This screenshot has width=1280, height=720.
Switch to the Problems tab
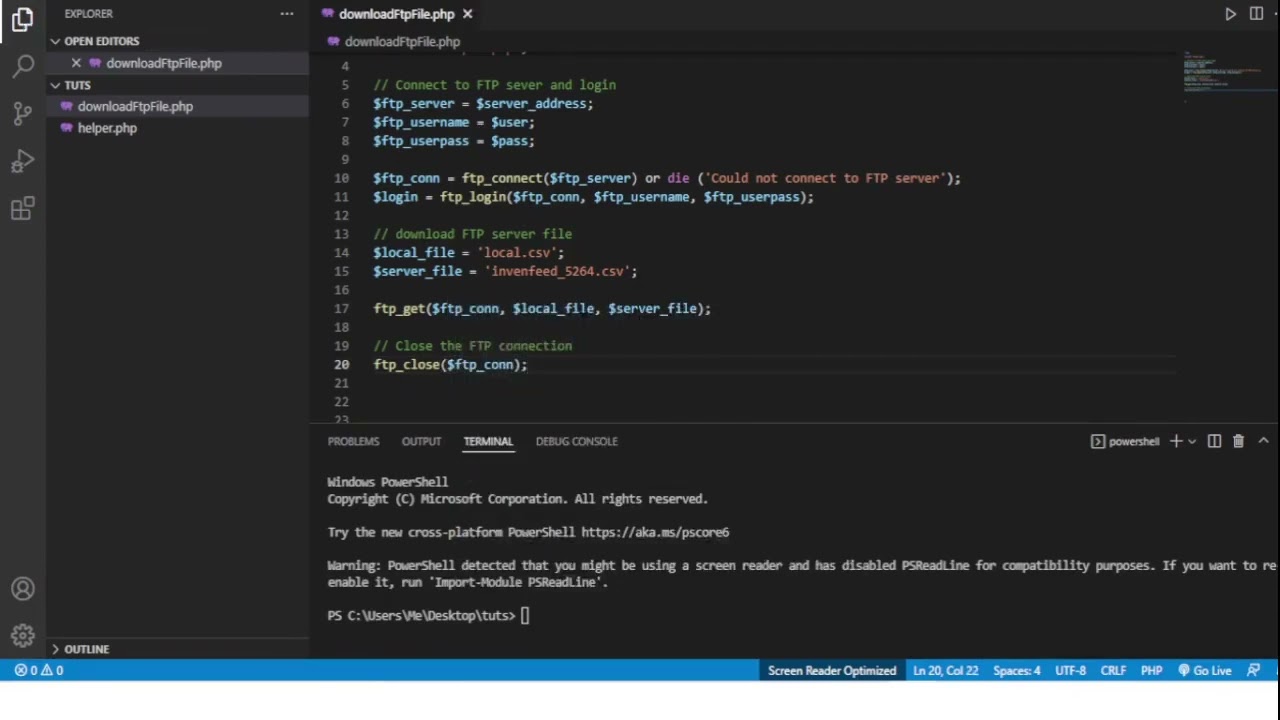coord(353,441)
